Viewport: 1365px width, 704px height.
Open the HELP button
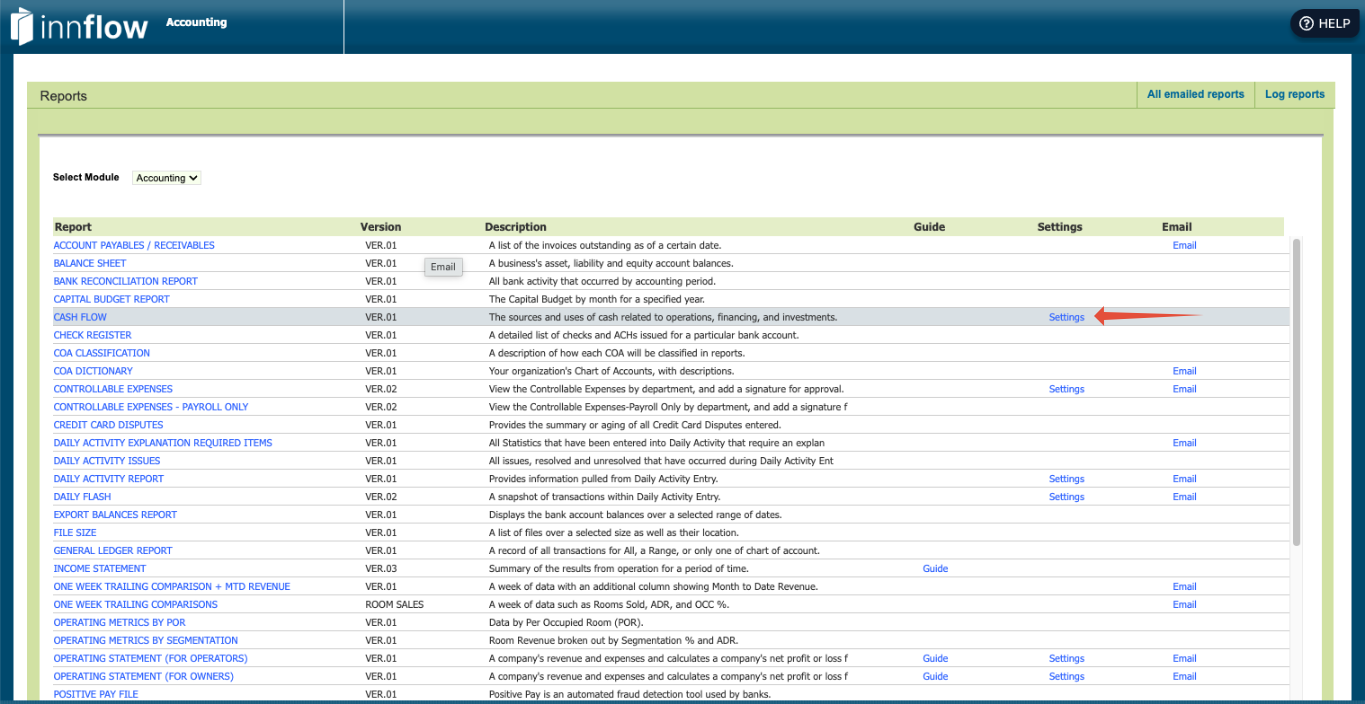point(1325,24)
